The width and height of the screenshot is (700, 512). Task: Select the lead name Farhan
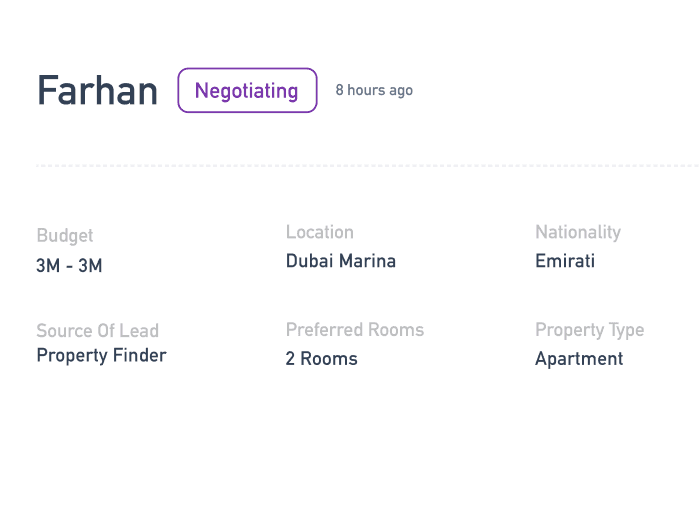[x=97, y=91]
